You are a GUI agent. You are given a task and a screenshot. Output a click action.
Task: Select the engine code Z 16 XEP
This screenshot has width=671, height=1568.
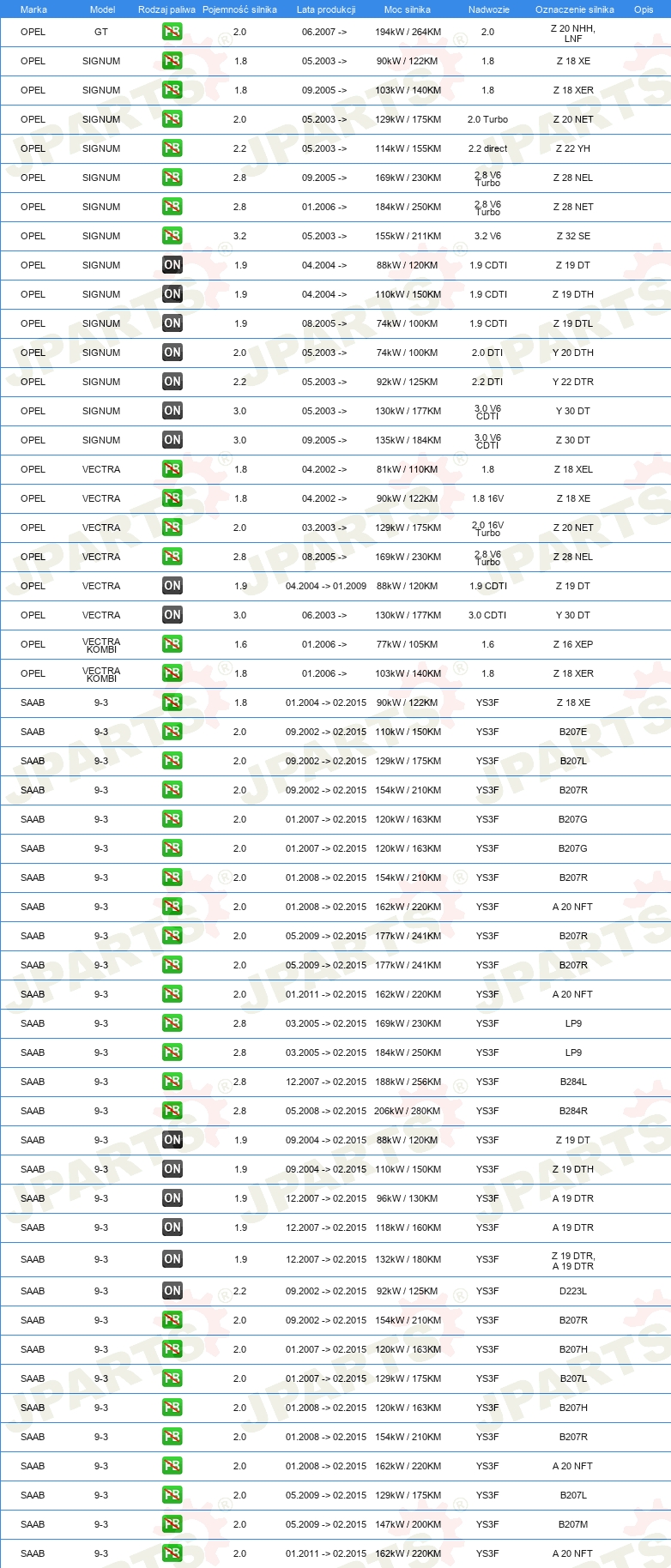573,644
